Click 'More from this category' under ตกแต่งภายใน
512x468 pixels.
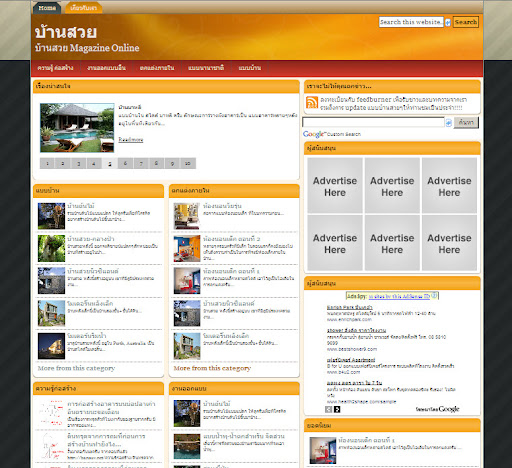[x=212, y=368]
